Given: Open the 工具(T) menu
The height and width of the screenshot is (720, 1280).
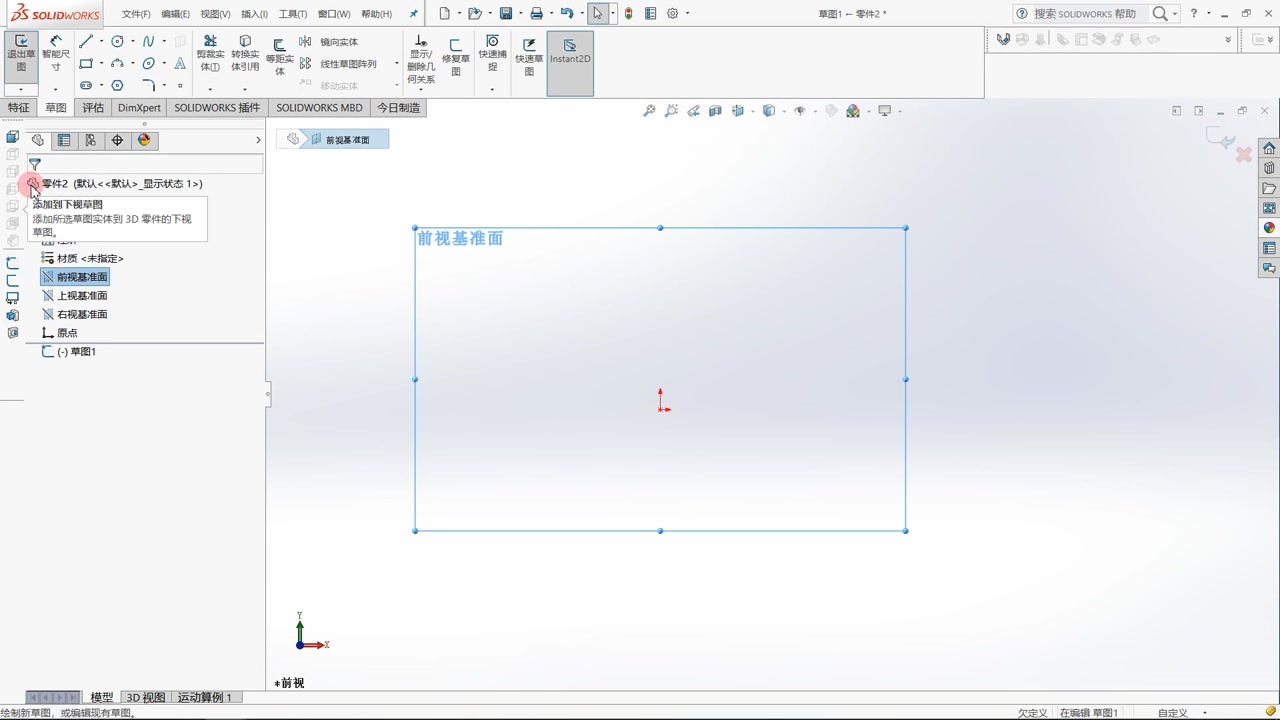Looking at the screenshot, I should click(x=293, y=14).
